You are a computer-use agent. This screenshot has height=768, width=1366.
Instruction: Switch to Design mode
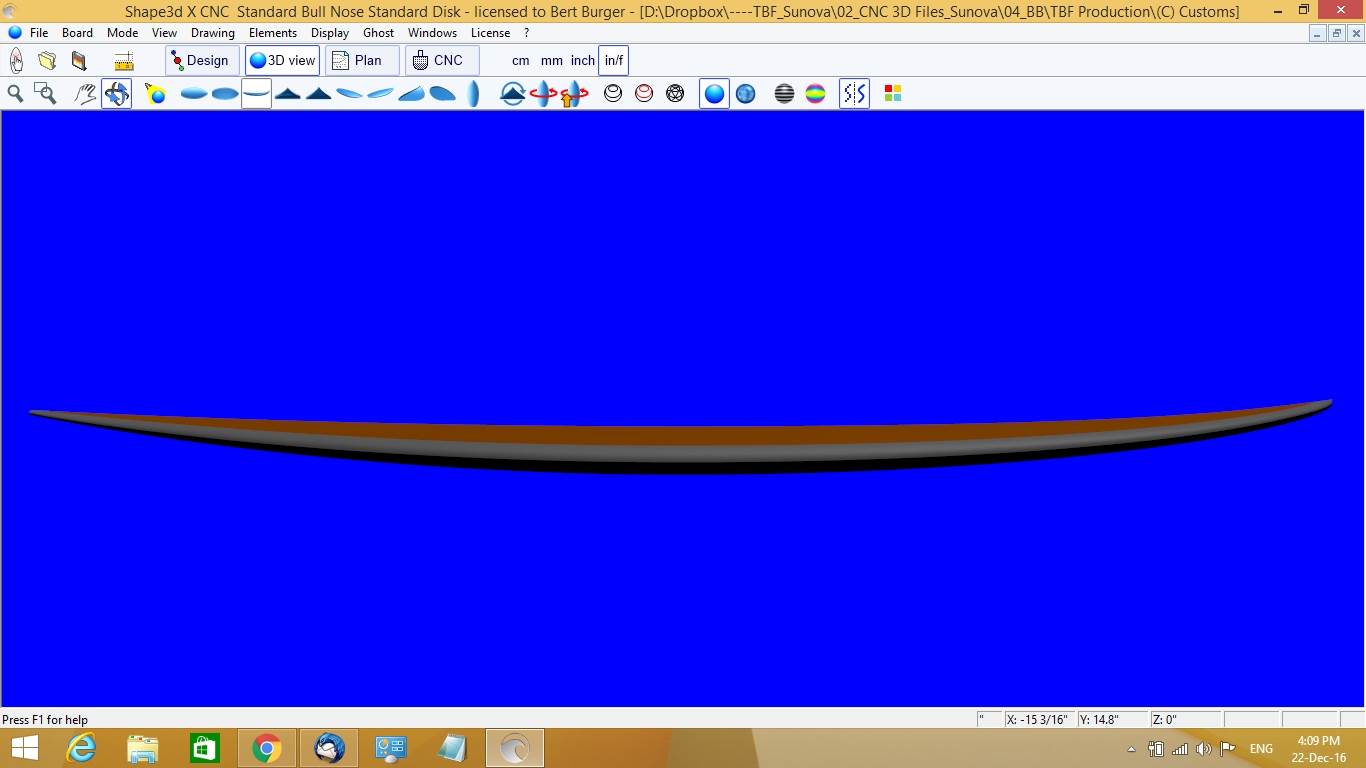pos(201,60)
